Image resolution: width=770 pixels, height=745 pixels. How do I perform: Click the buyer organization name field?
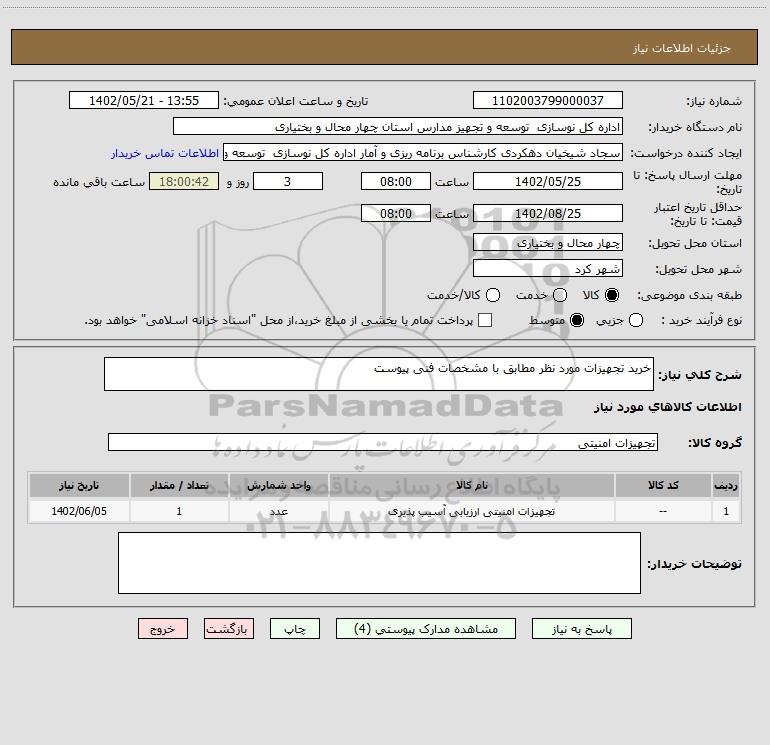(x=398, y=127)
